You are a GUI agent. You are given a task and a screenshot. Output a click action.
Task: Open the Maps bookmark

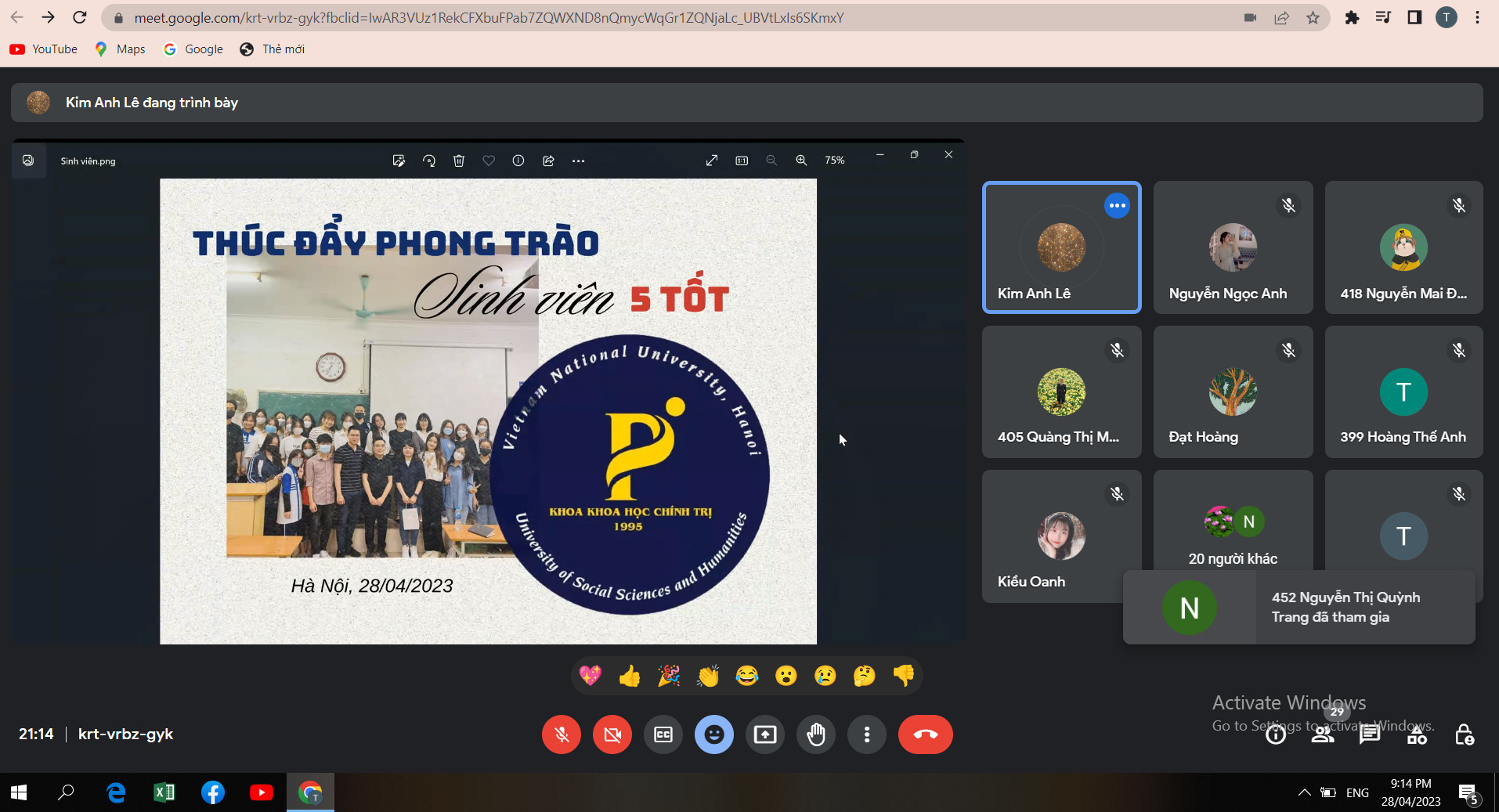tap(120, 49)
